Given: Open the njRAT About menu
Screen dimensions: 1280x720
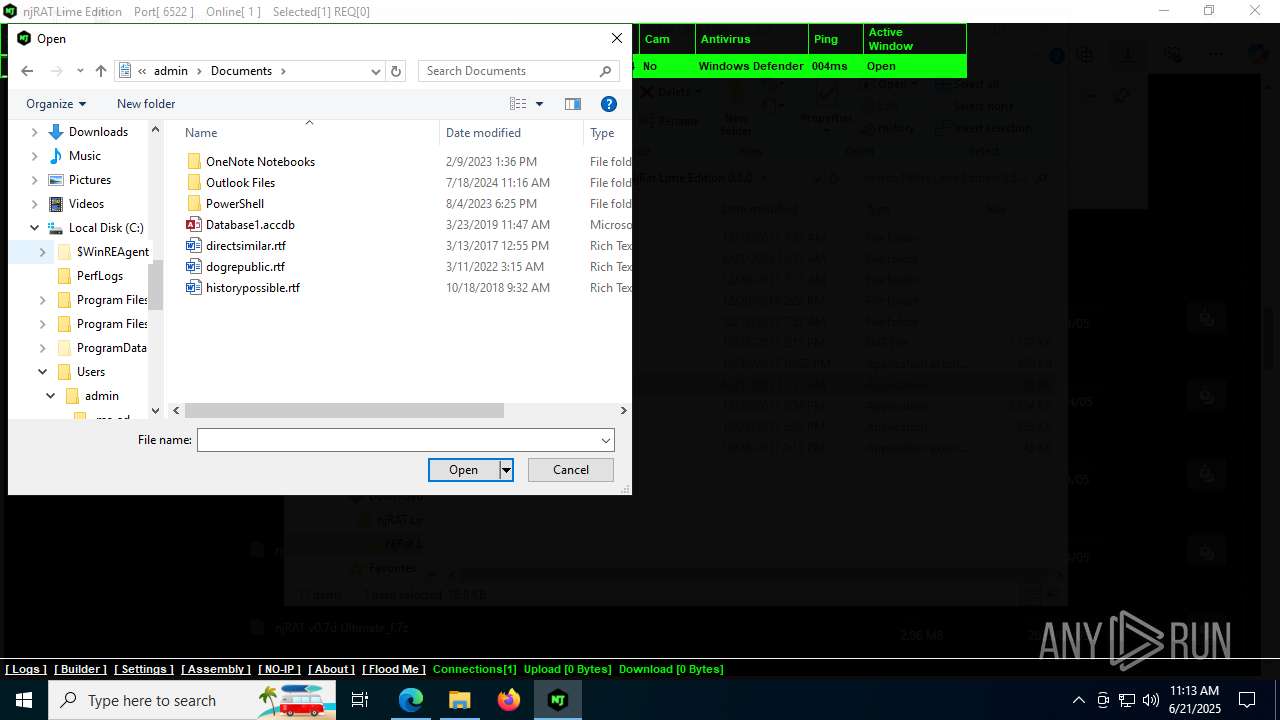Looking at the screenshot, I should pyautogui.click(x=332, y=669).
